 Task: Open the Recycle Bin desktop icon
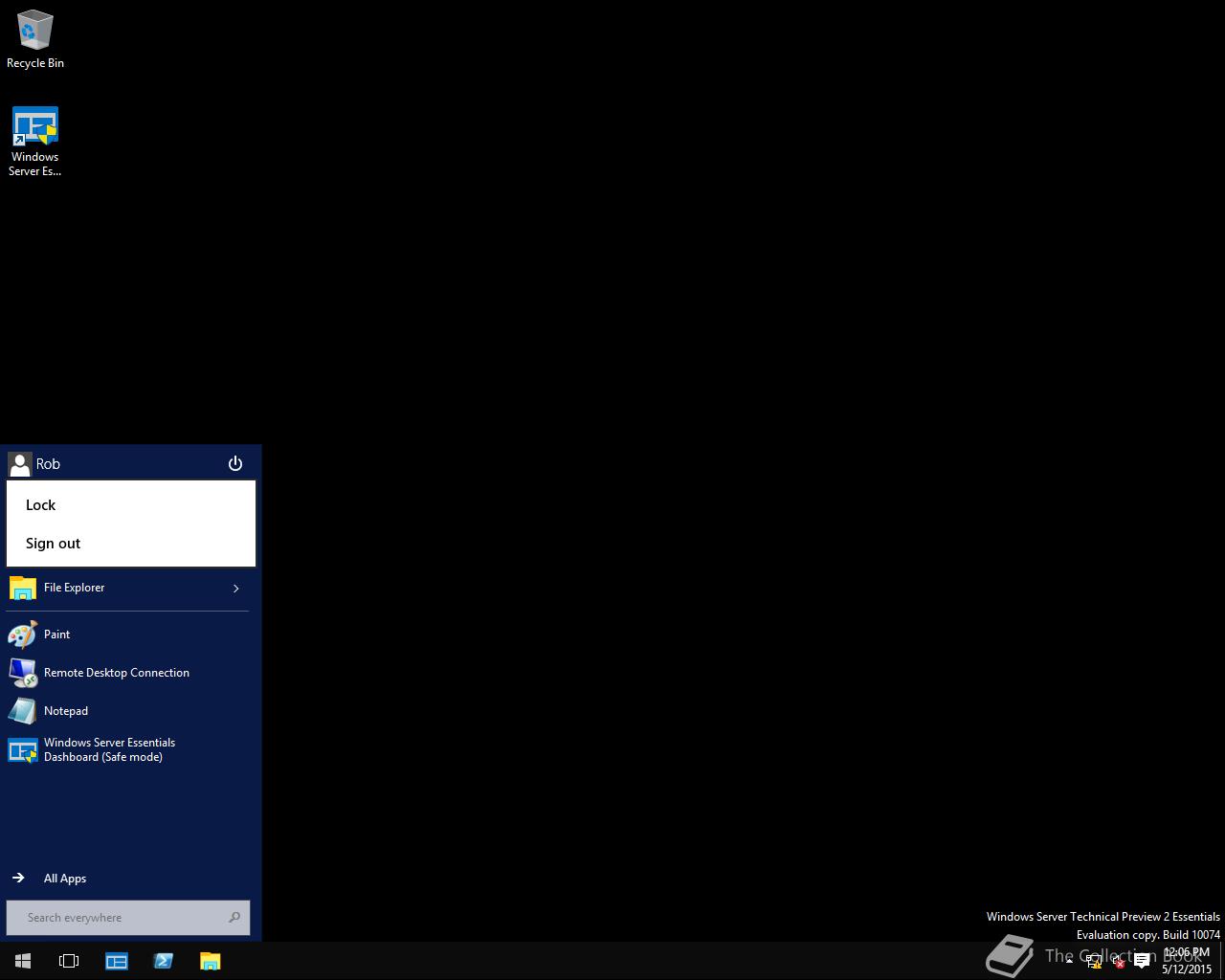point(34,39)
